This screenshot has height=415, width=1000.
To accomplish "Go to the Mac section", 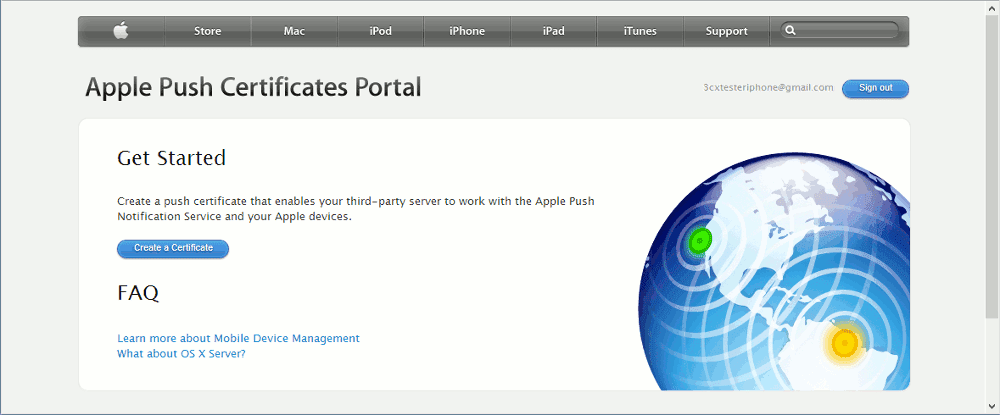I will pyautogui.click(x=294, y=31).
